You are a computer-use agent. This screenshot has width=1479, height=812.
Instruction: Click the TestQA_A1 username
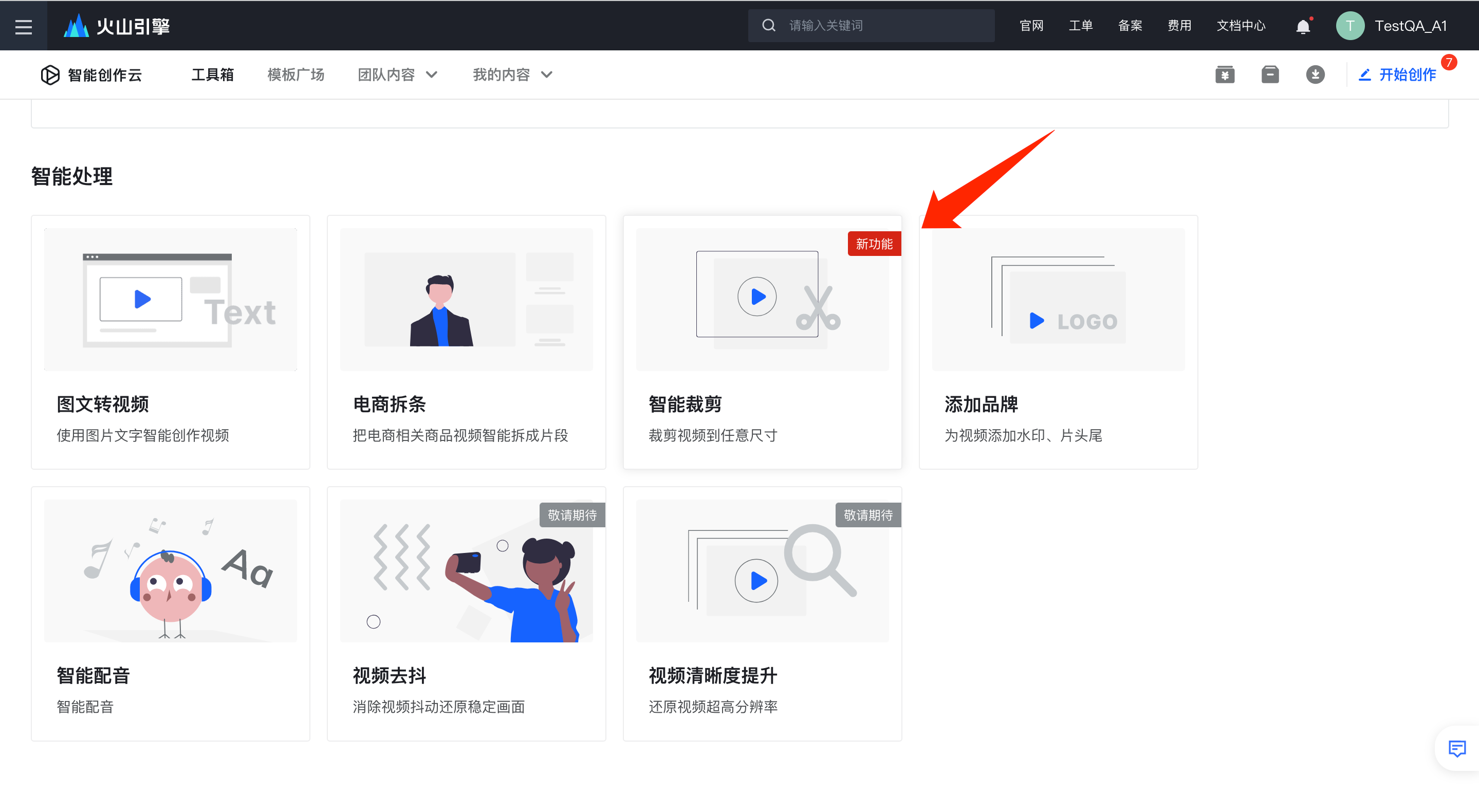[1410, 26]
